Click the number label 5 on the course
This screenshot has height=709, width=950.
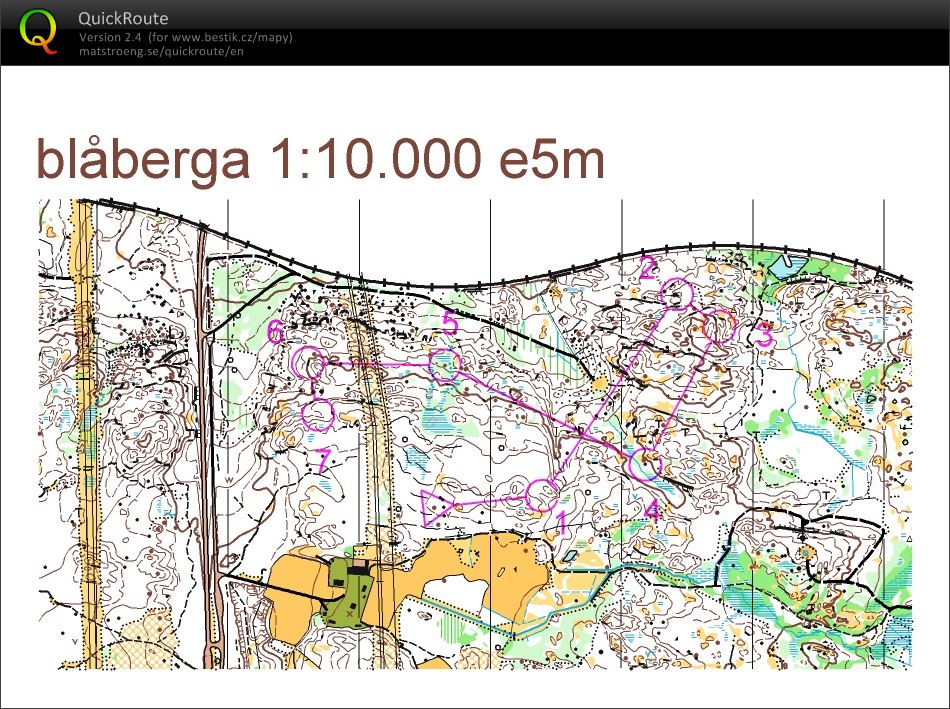[450, 323]
